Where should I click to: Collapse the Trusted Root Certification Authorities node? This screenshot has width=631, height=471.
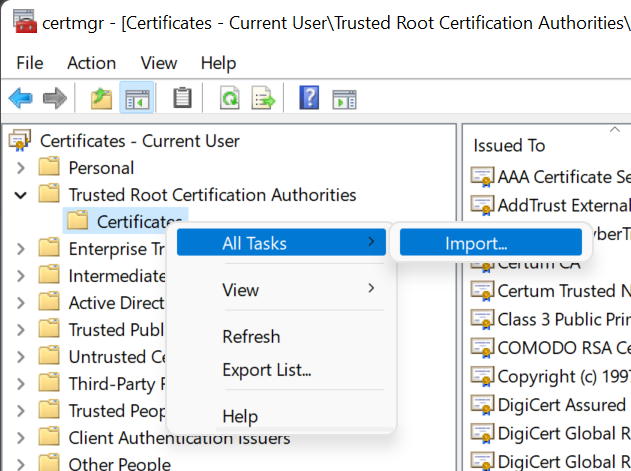pos(21,194)
